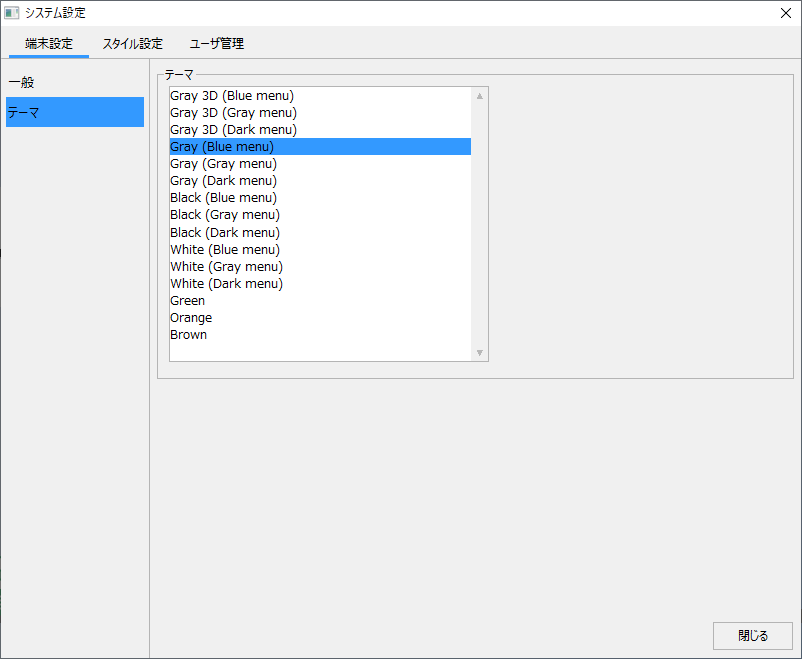
Task: Select Black (Blue menu) from the list
Action: [x=224, y=198]
